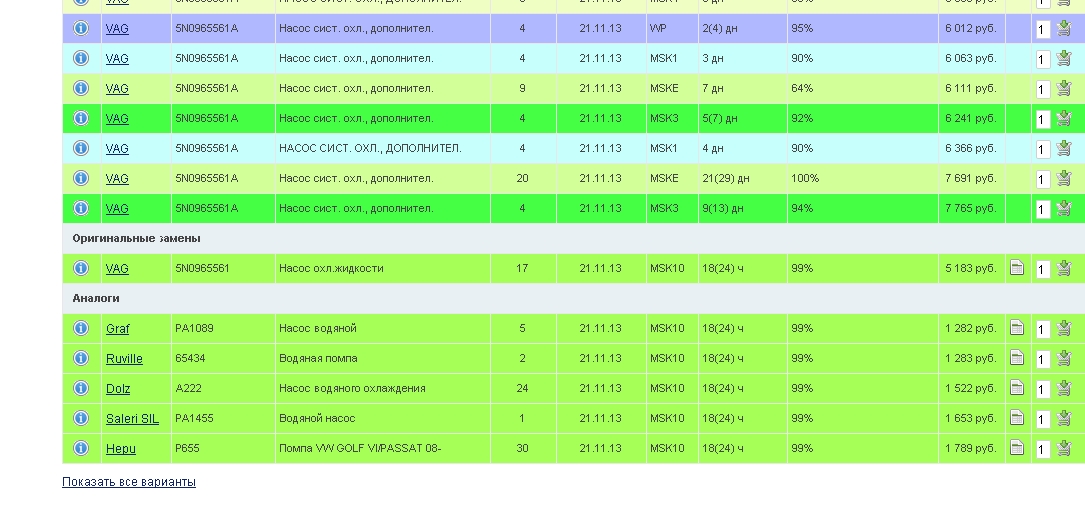
Task: Open document icon in the 5 183 руб. row
Action: coord(1016,267)
